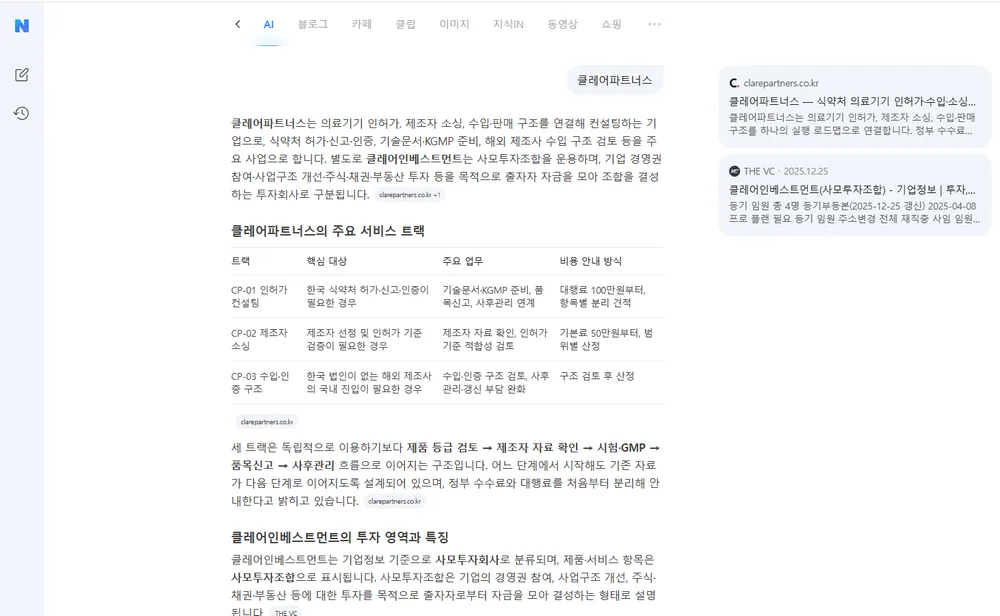Open the THE VC 클레어인베스트먼트 source card

pyautogui.click(x=854, y=195)
